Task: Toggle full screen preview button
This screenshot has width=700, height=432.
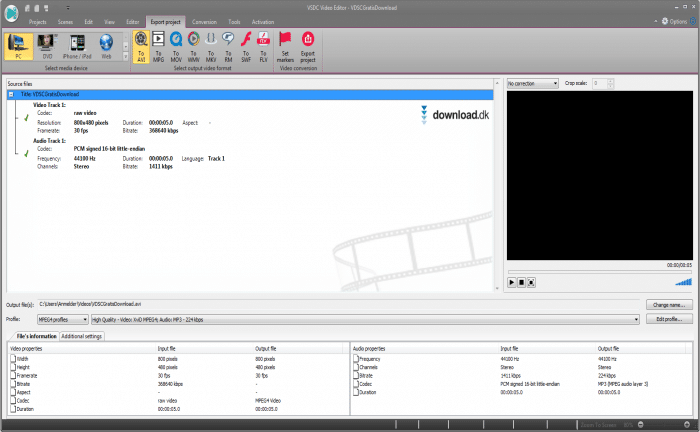Action: tap(531, 282)
